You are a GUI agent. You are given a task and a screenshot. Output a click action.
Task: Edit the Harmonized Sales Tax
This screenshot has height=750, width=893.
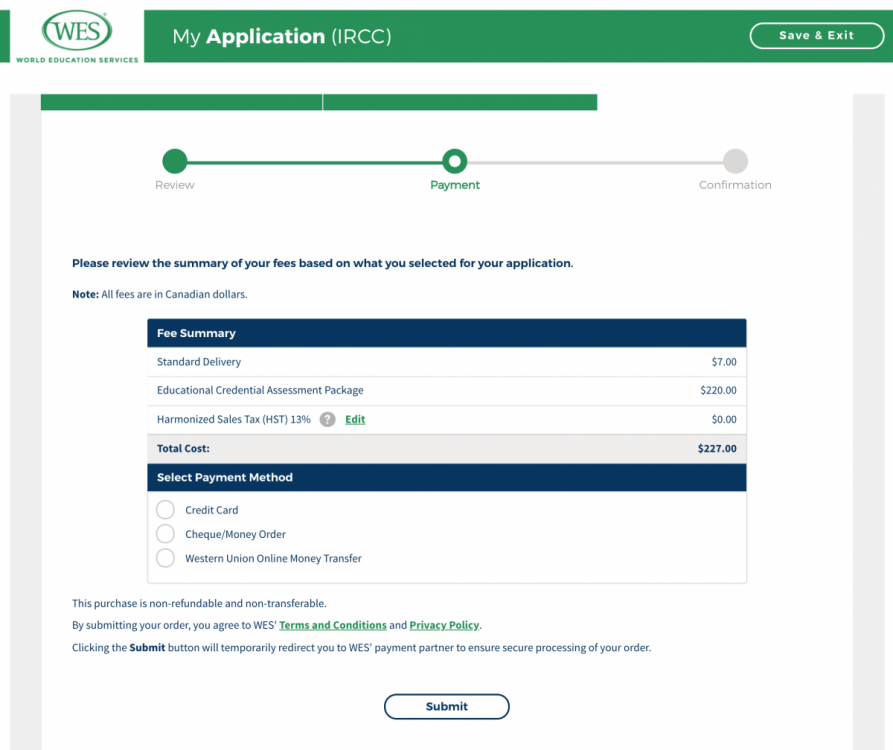pyautogui.click(x=355, y=420)
